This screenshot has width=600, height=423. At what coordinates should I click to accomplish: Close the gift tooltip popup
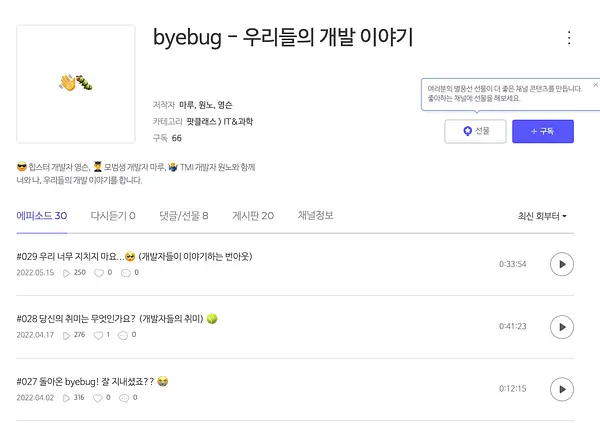pyautogui.click(x=595, y=85)
